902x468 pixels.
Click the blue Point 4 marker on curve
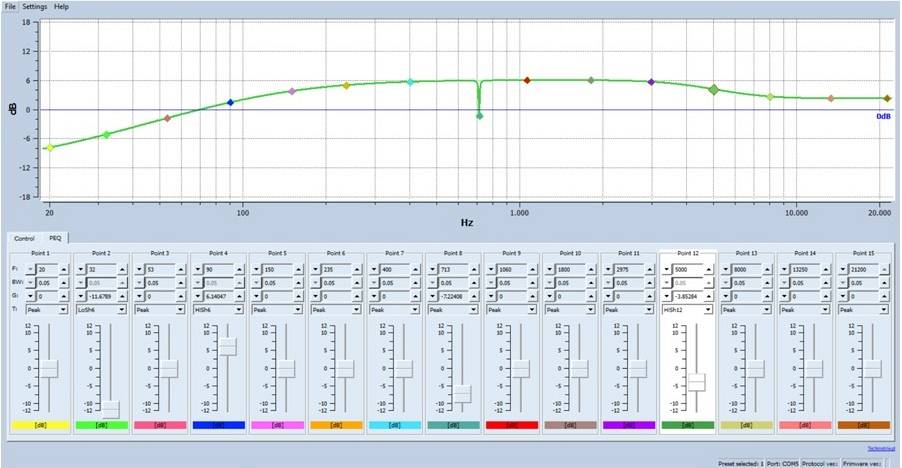pos(230,102)
